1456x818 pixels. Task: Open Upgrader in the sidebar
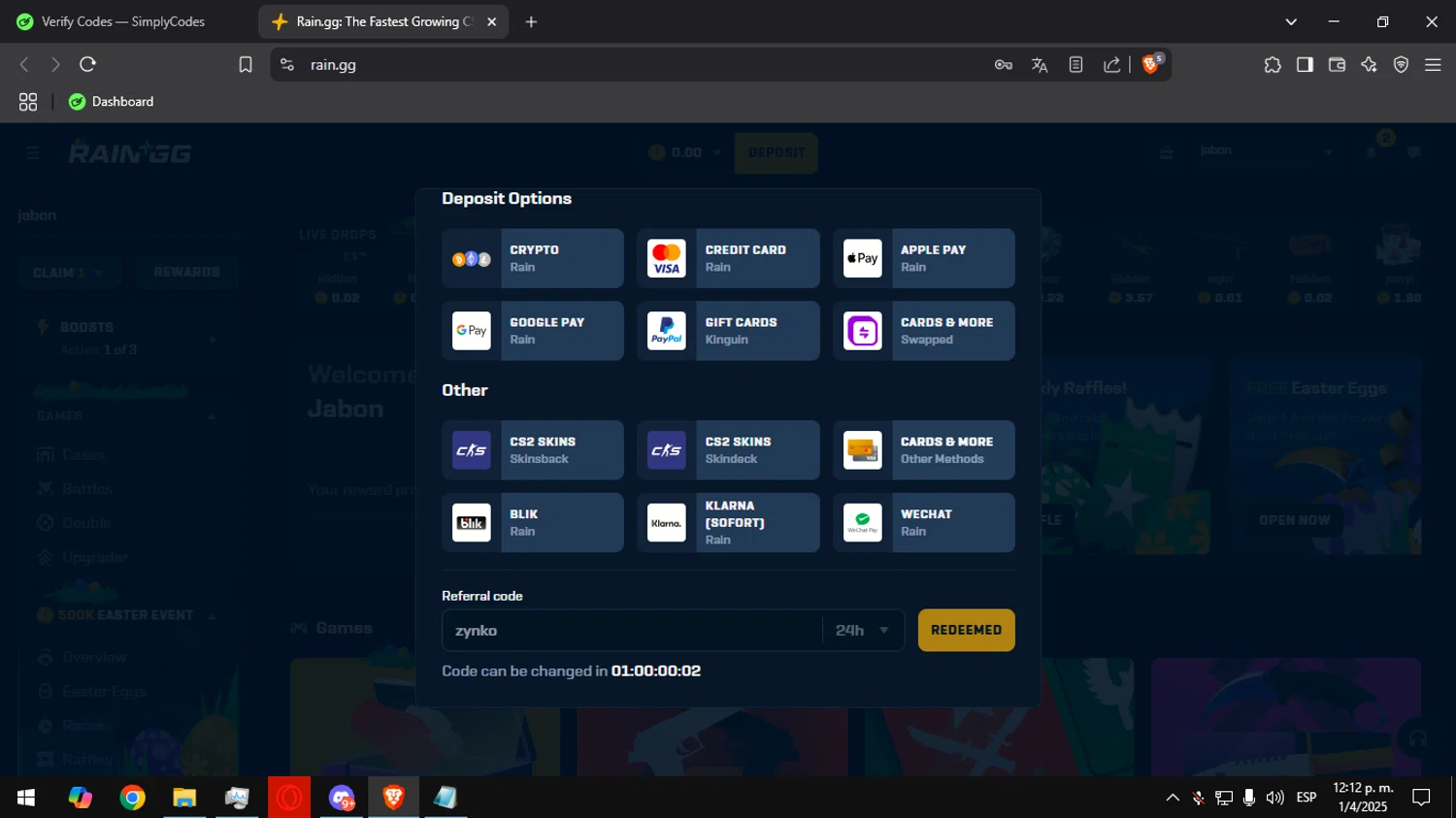(82, 557)
